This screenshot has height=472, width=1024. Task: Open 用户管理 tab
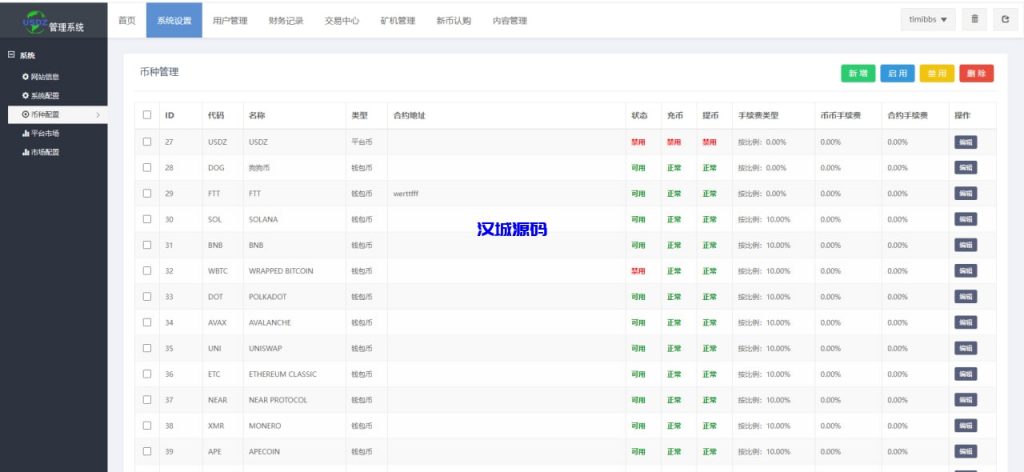point(230,20)
